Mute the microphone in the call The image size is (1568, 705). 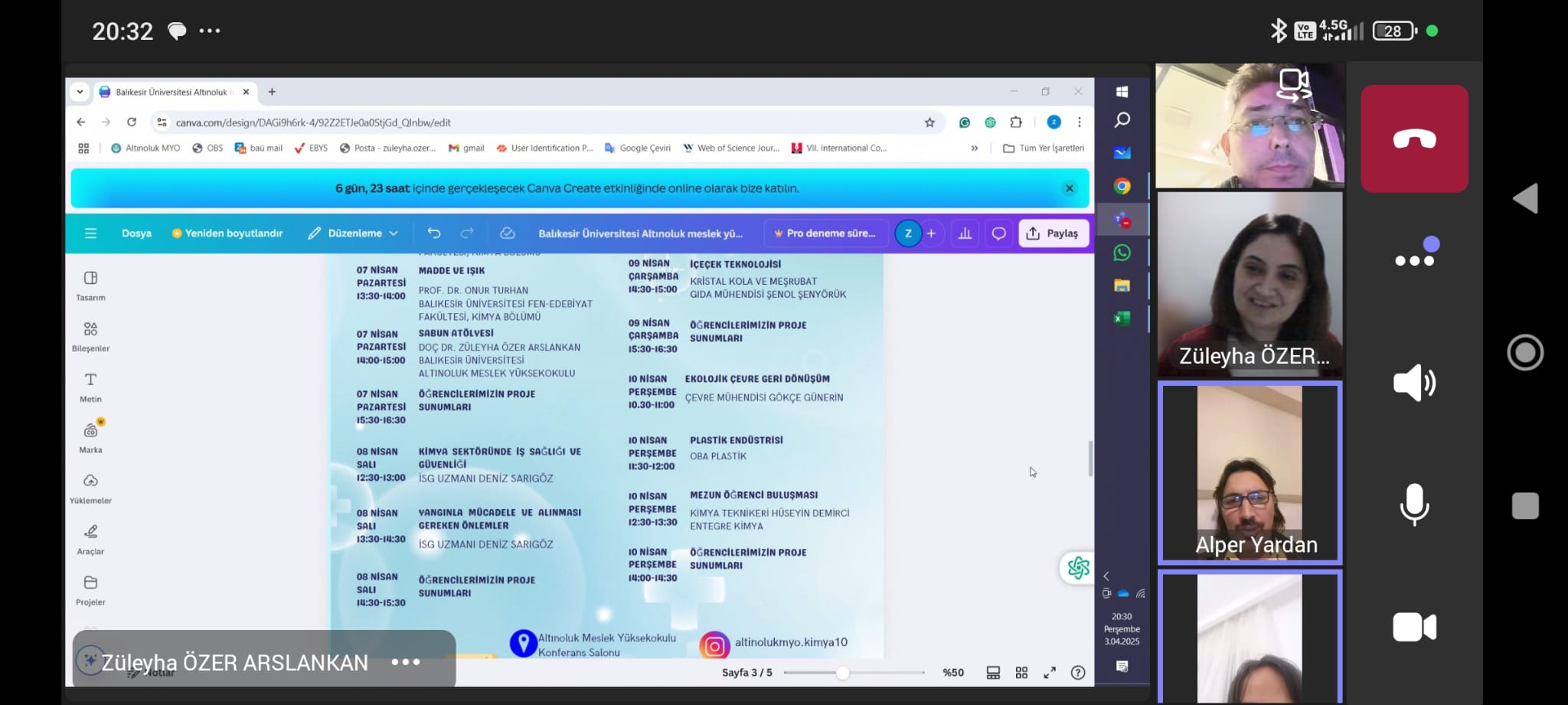(x=1414, y=504)
